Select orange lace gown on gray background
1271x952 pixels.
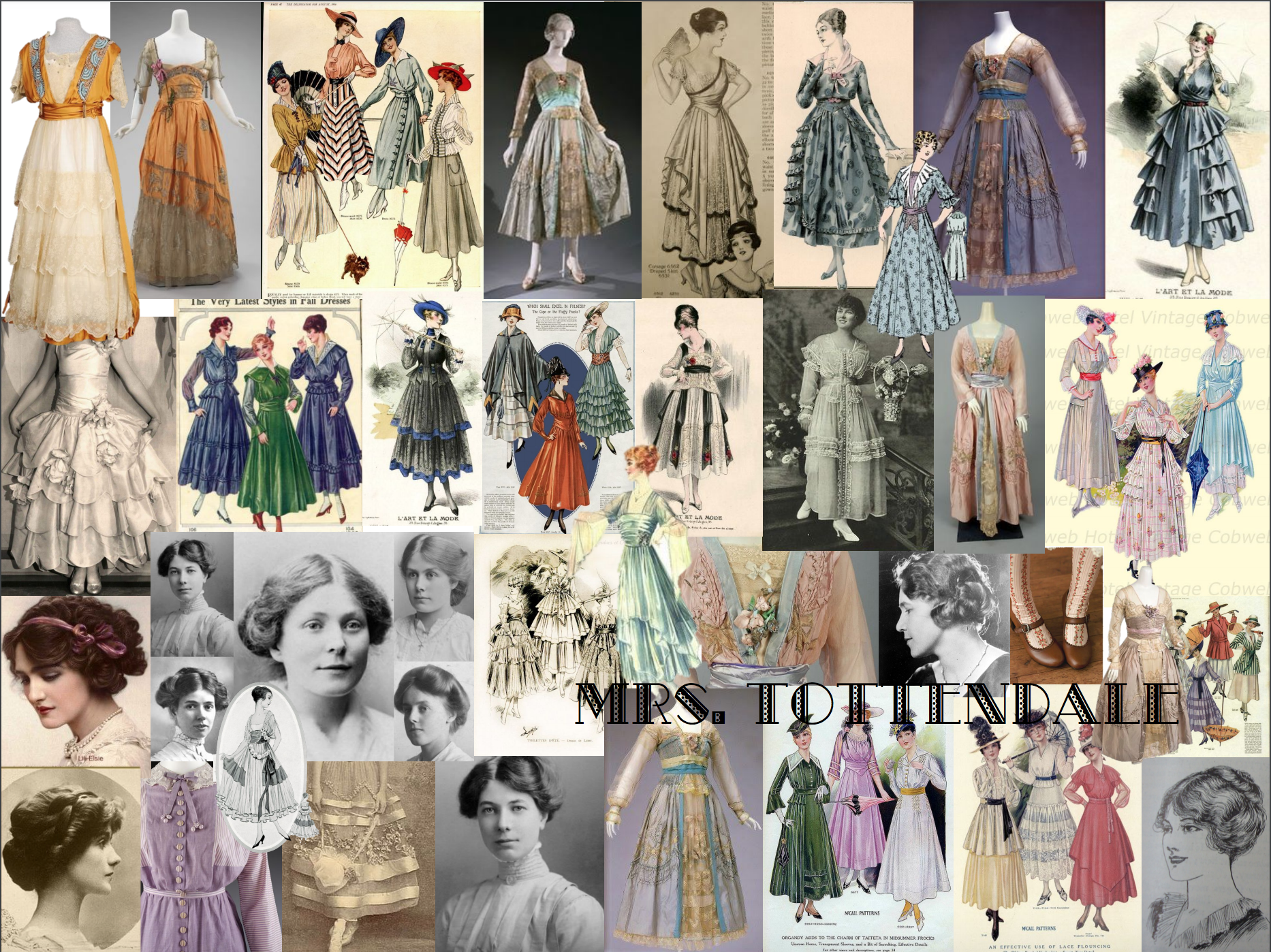click(186, 150)
